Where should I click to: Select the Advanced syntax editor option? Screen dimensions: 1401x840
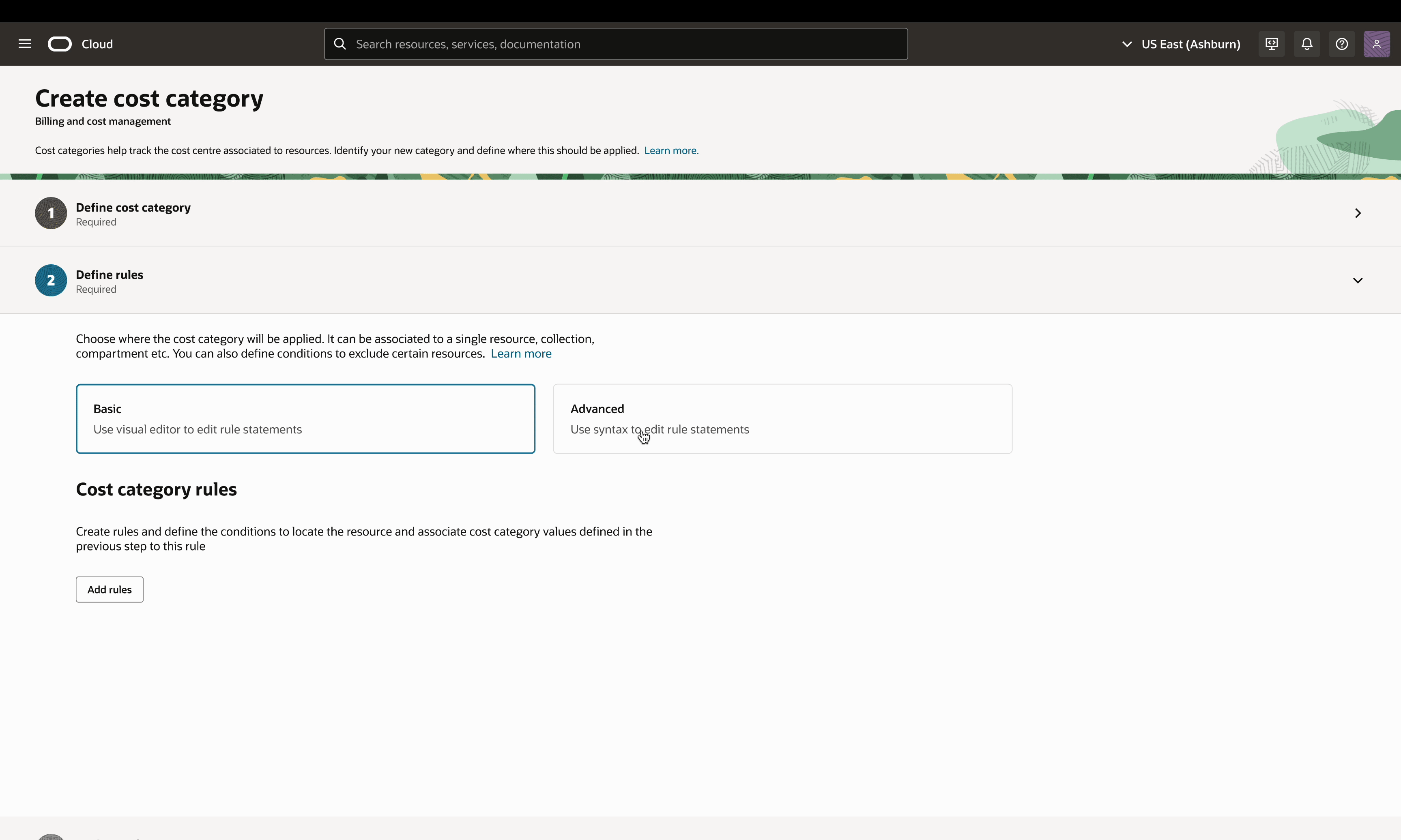click(x=782, y=419)
